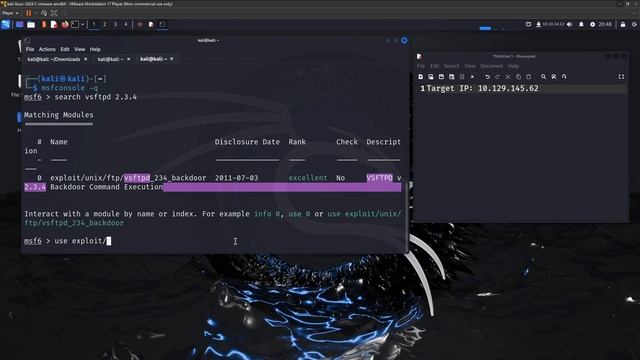Click Paste icon in Mousepad toolbar

pos(529,77)
